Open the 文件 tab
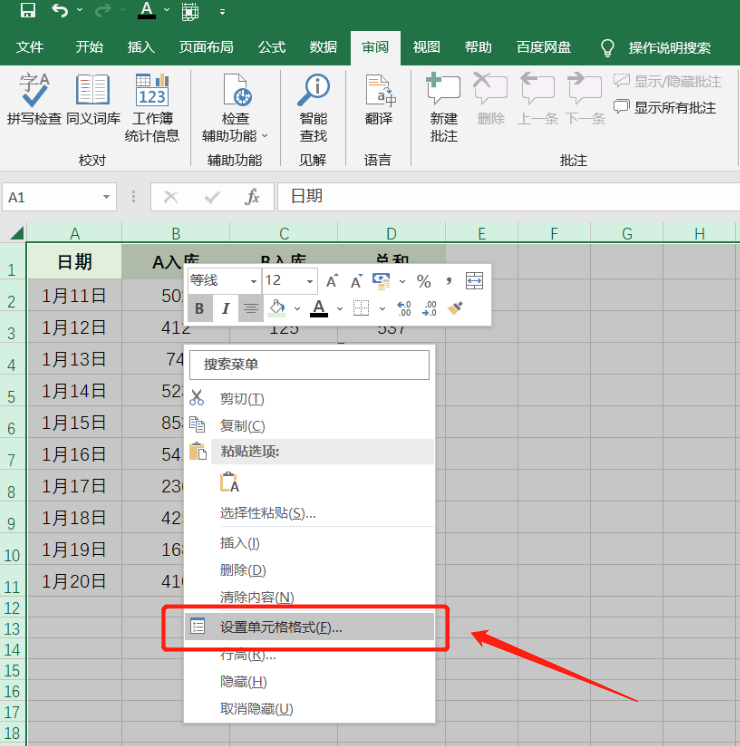The image size is (740, 746). tap(30, 47)
